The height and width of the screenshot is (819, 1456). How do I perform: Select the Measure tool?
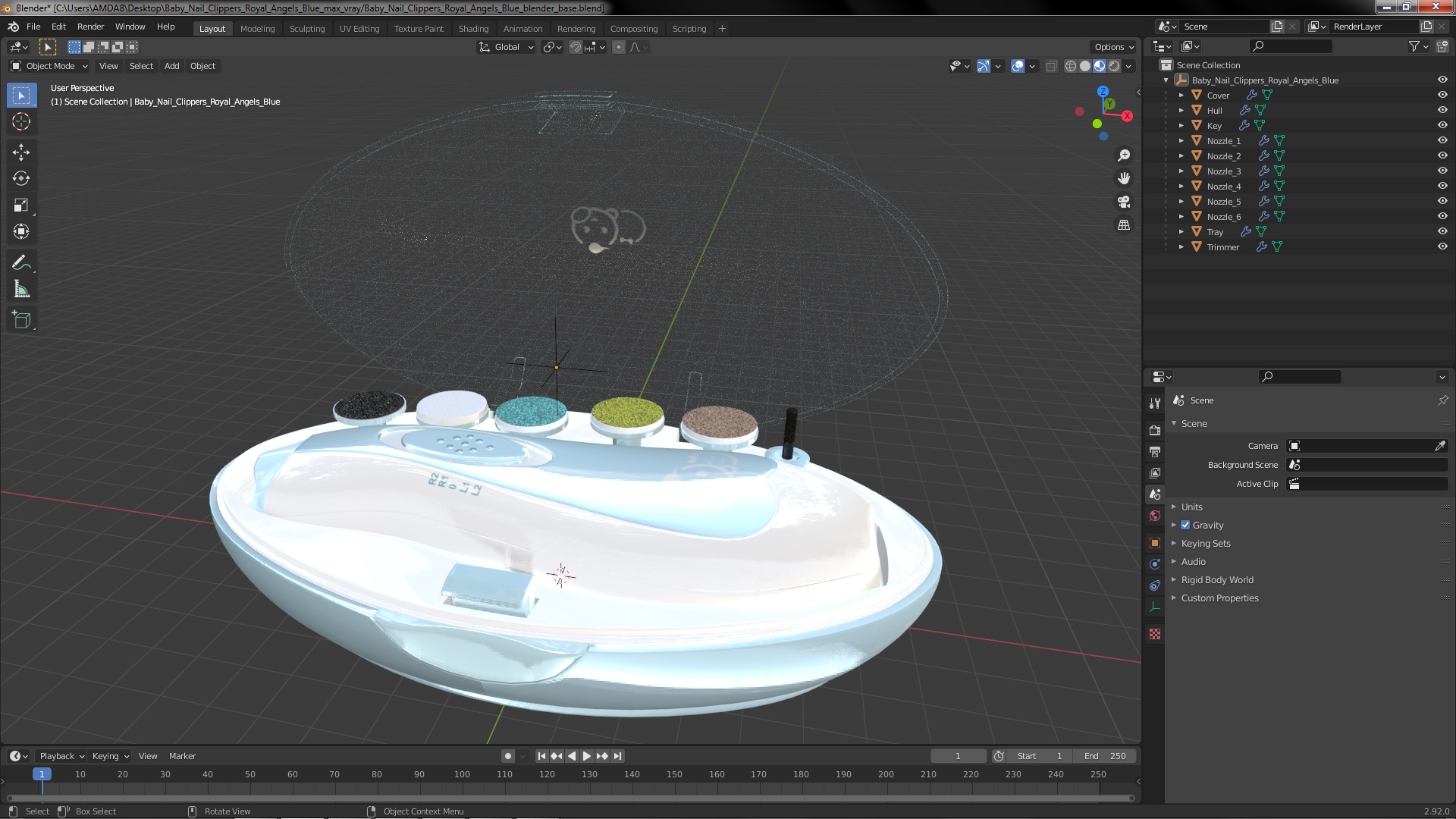coord(21,290)
